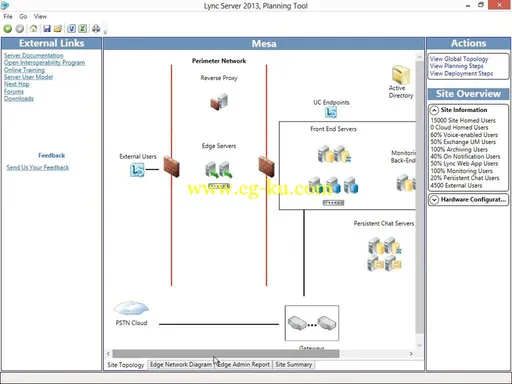Select the Front End Servers icon

click(334, 154)
